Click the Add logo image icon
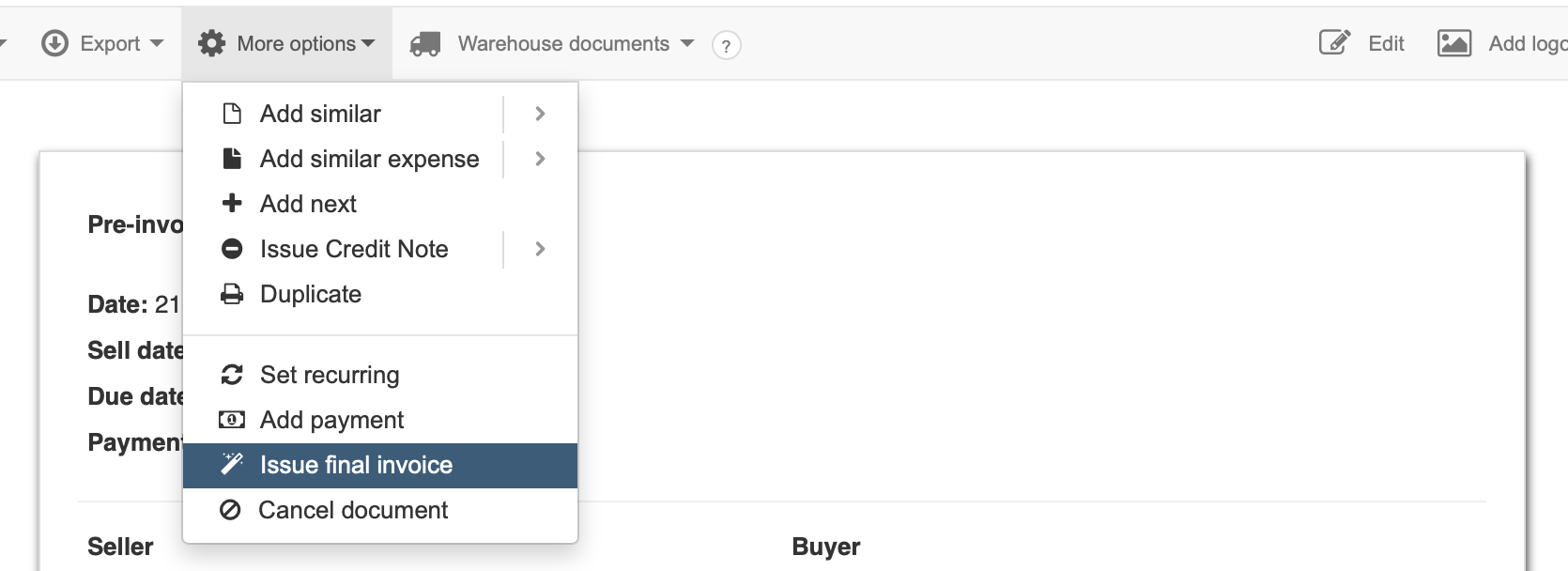The image size is (1568, 571). (x=1453, y=42)
